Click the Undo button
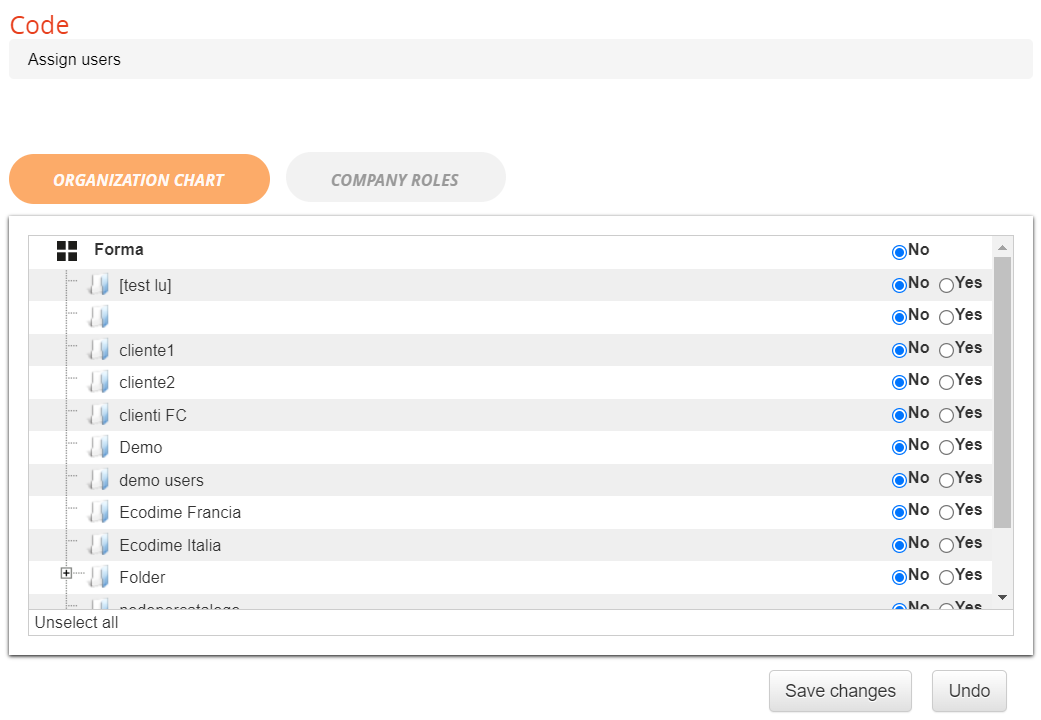1041x720 pixels. point(969,691)
